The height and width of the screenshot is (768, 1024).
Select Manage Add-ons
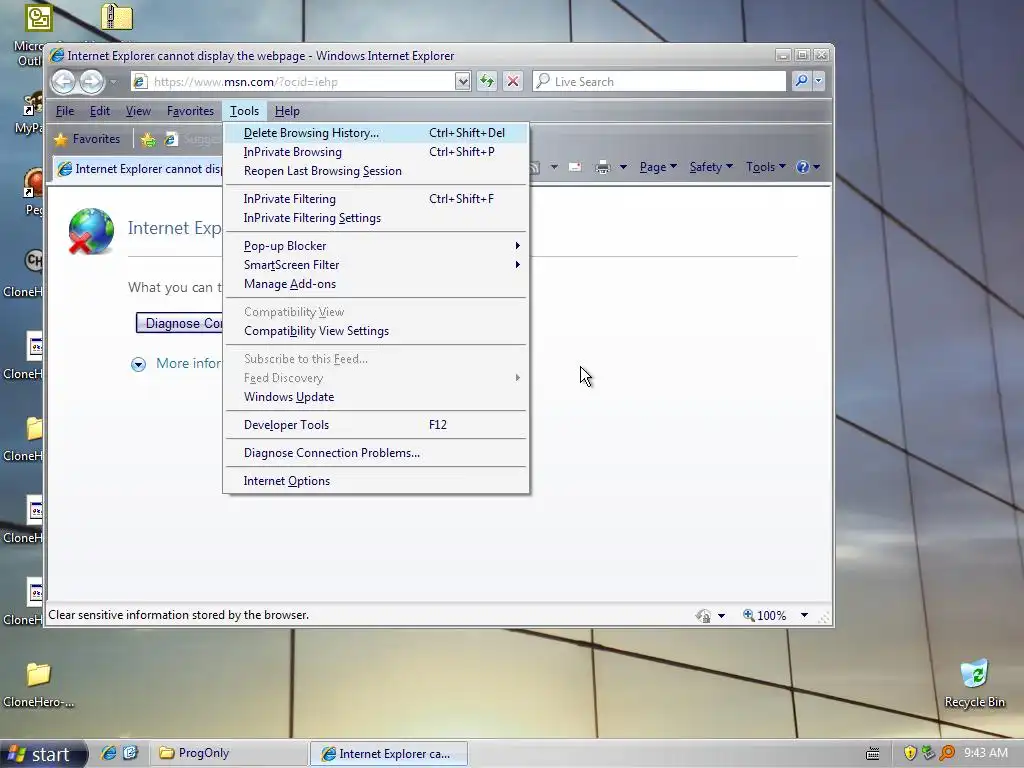376,284
